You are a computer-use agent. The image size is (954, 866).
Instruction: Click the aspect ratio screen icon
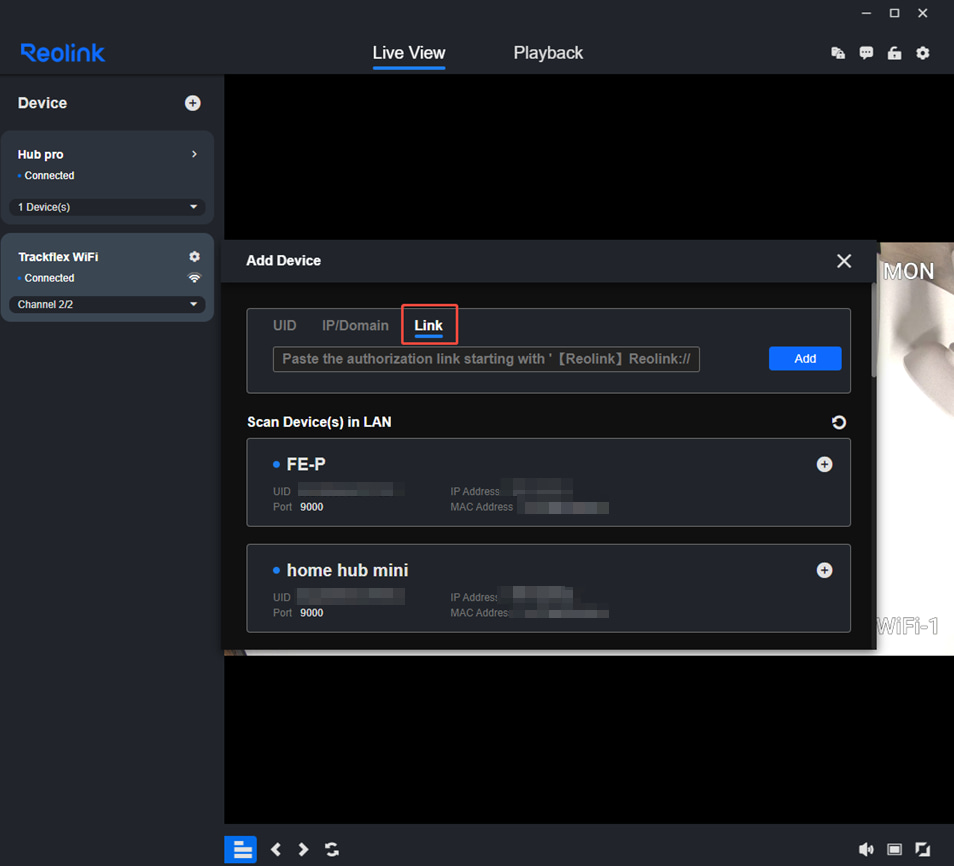pos(894,849)
